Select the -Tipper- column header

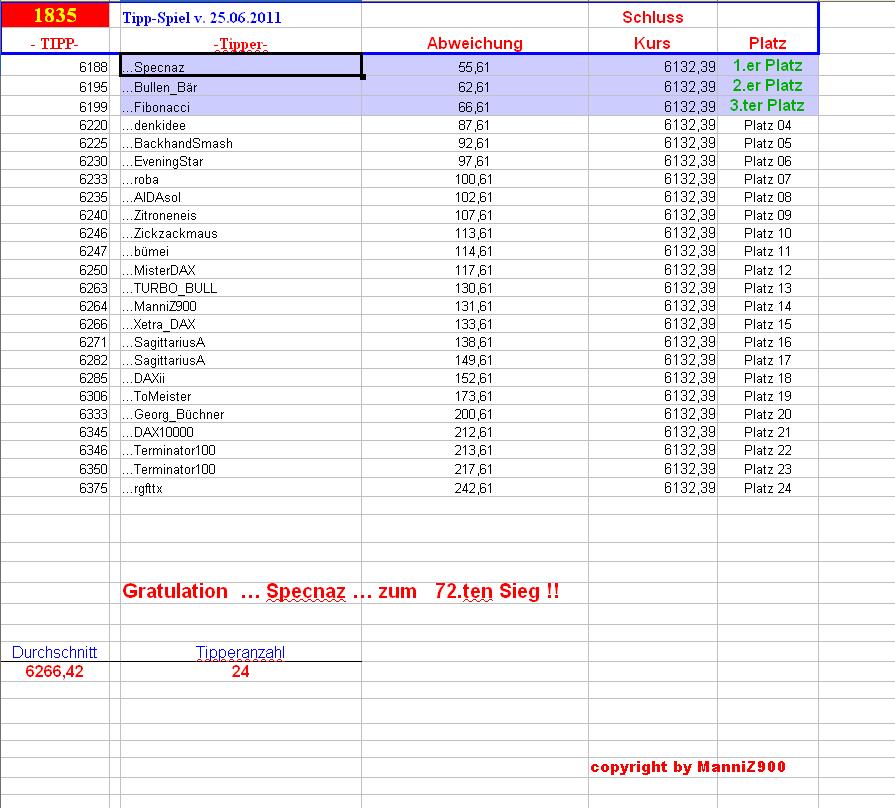coord(240,44)
